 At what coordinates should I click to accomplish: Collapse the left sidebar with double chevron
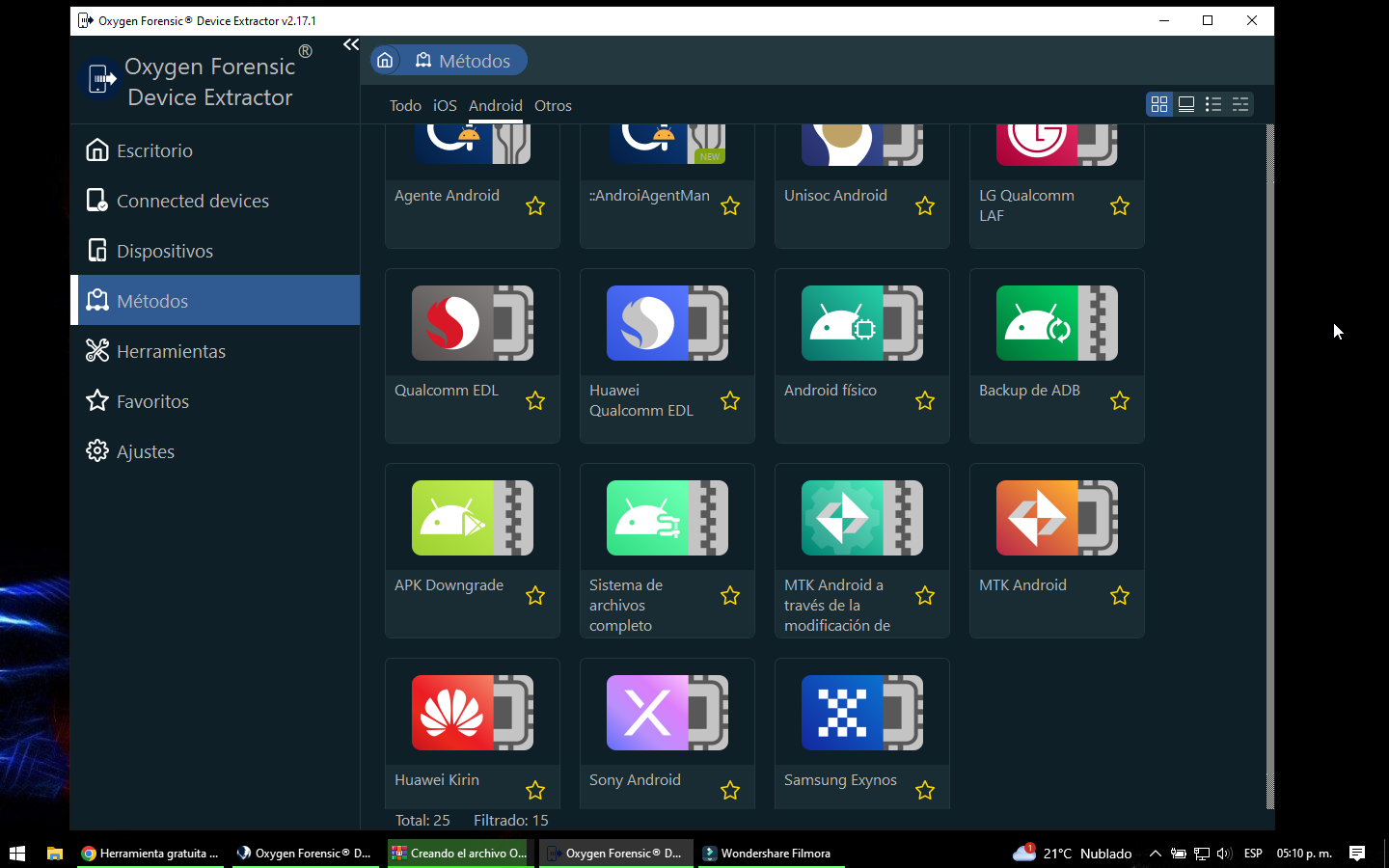click(351, 45)
